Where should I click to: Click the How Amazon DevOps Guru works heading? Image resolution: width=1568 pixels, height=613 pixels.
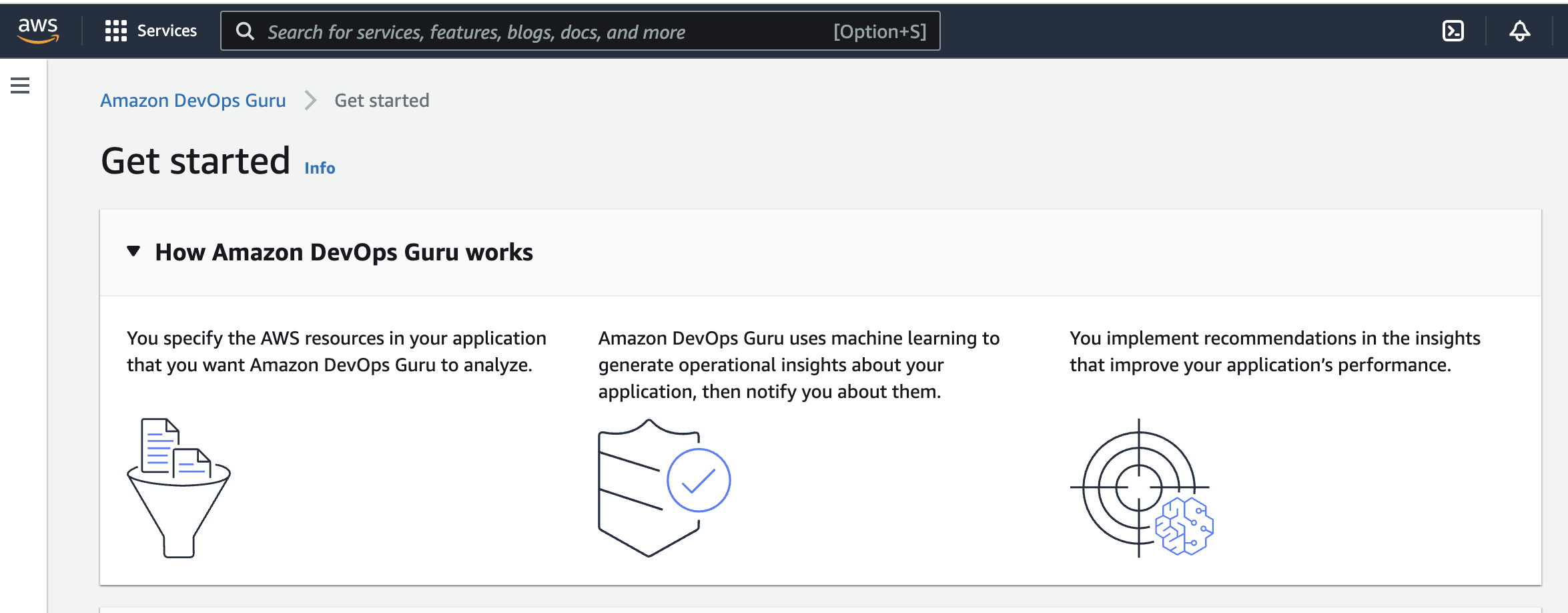[344, 252]
